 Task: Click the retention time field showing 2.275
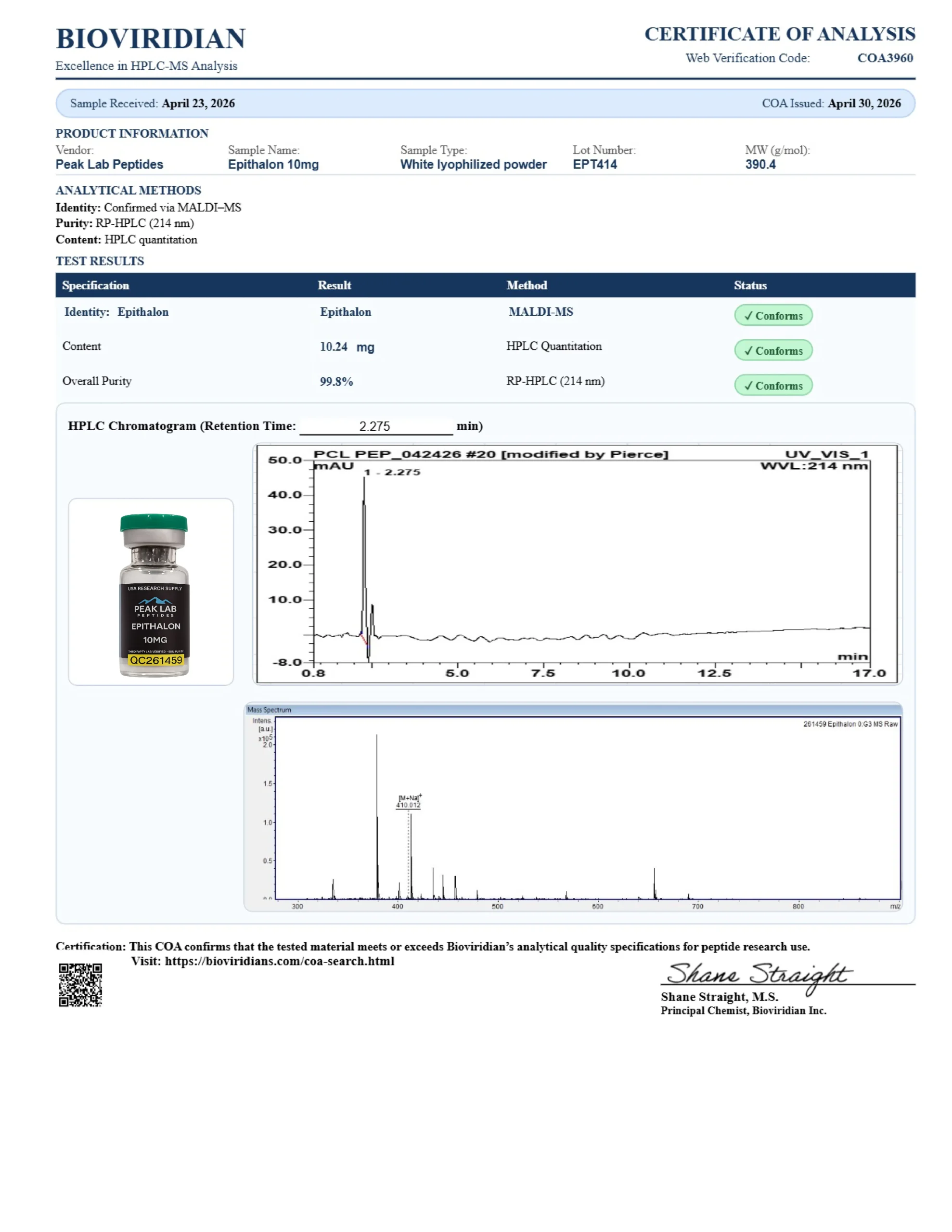(x=376, y=426)
